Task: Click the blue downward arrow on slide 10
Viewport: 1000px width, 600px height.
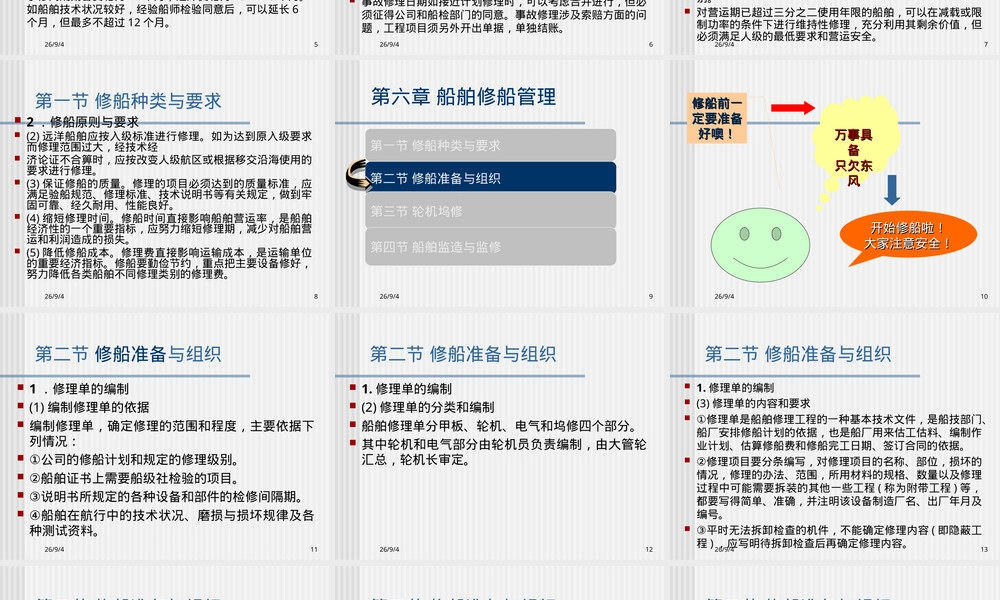Action: (x=892, y=190)
